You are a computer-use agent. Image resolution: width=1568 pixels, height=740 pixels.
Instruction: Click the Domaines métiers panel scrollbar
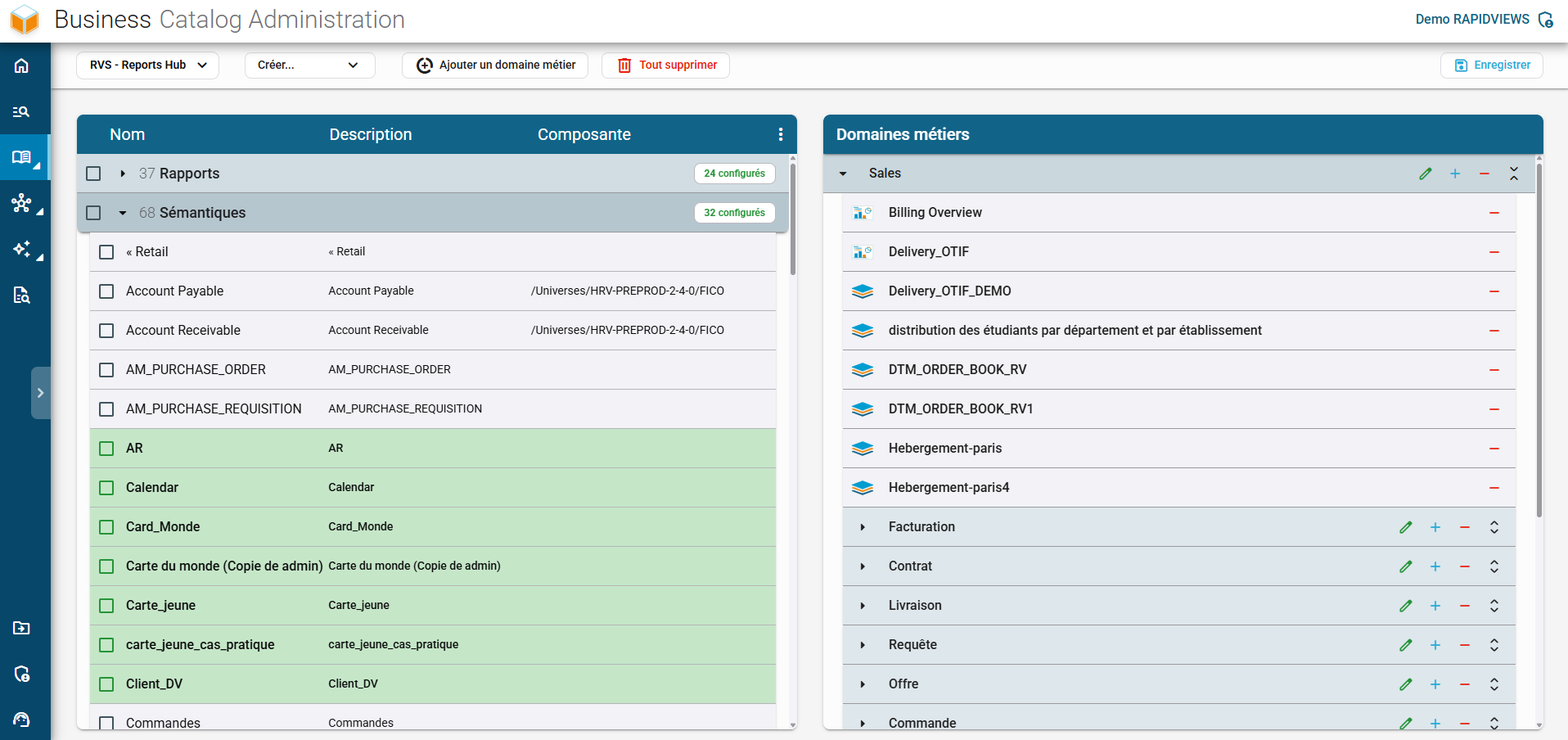tap(1539, 341)
